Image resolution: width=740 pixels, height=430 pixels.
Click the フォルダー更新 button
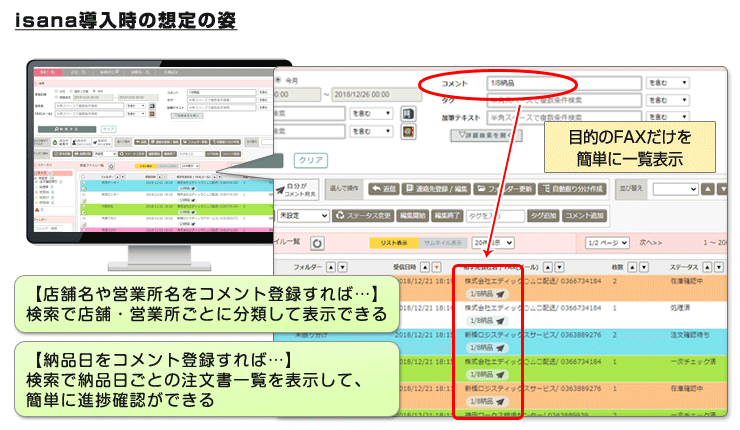point(504,189)
